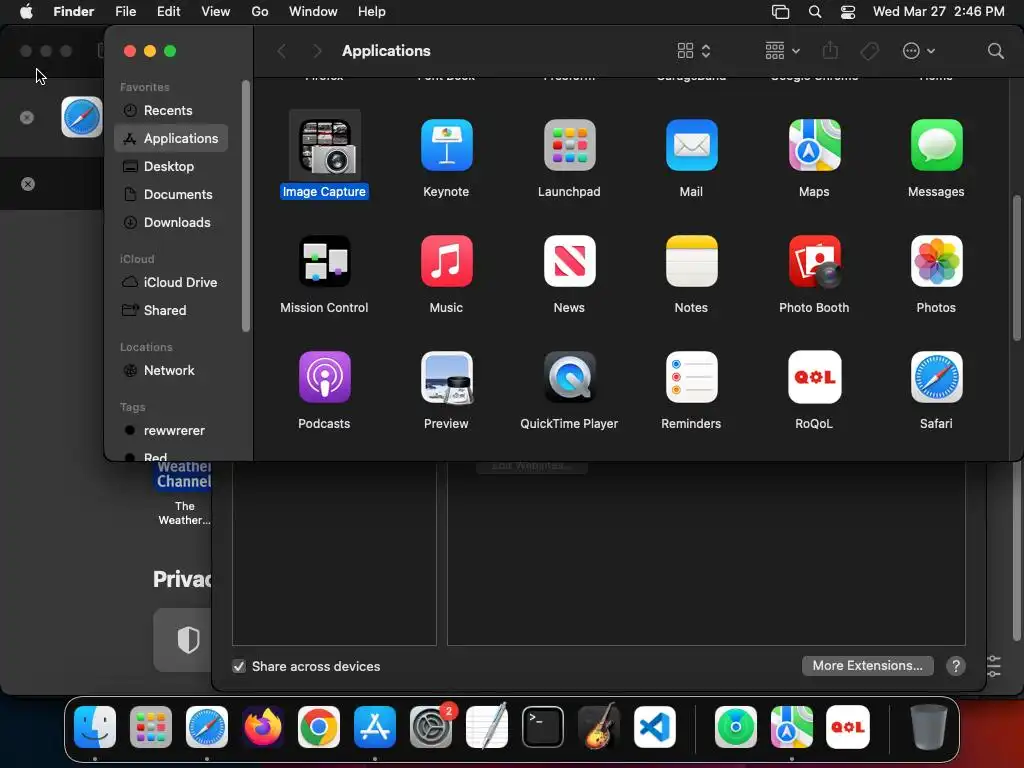
Task: Open Spotlight search in menu bar
Action: 814,12
